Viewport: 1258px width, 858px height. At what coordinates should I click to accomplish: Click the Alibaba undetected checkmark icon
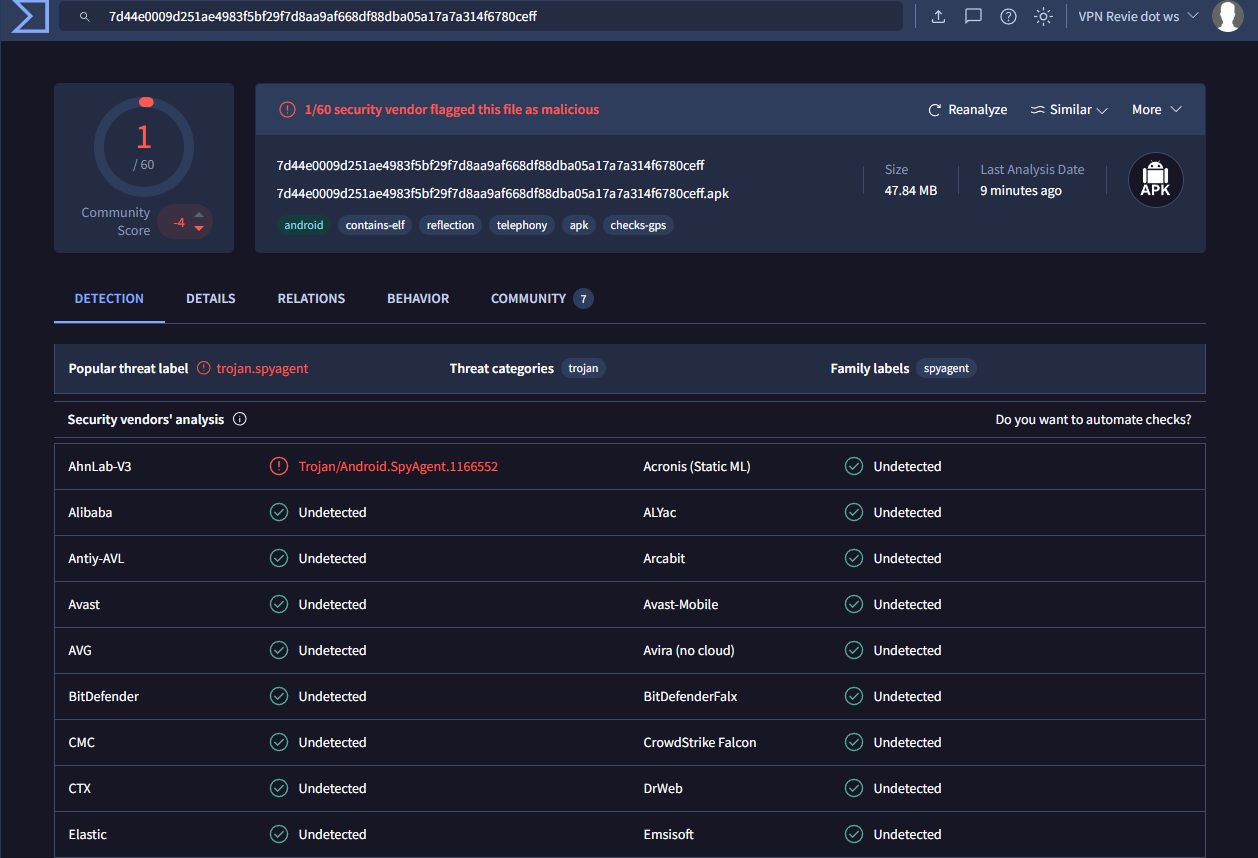(x=279, y=512)
